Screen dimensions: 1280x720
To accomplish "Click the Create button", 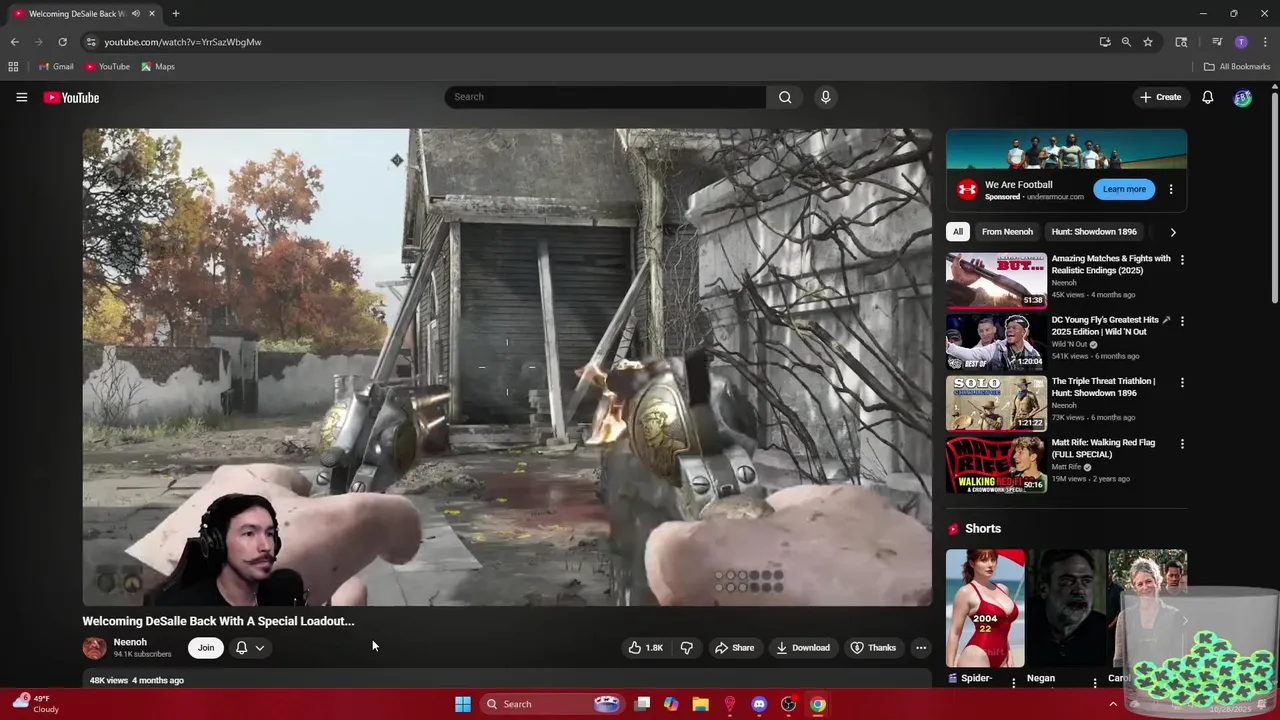I will click(x=1161, y=97).
